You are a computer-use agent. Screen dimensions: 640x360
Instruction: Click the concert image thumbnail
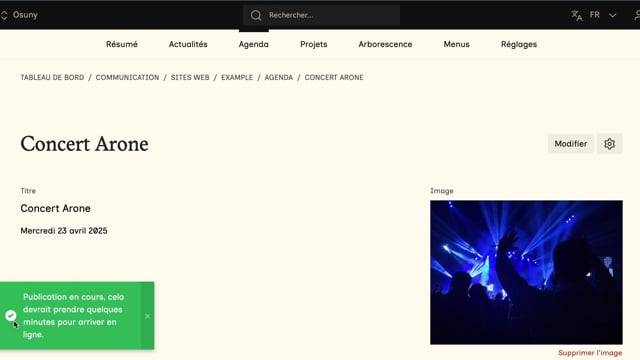point(526,272)
